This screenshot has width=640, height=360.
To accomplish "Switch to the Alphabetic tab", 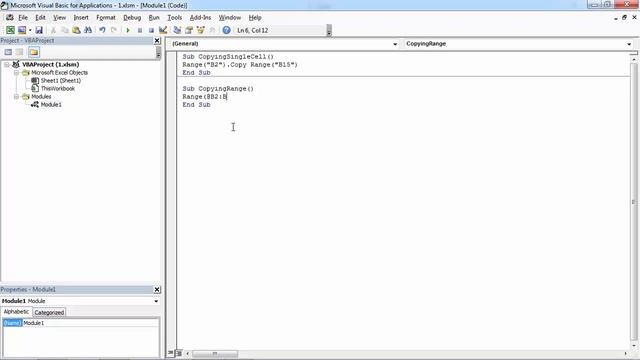I will [x=16, y=312].
